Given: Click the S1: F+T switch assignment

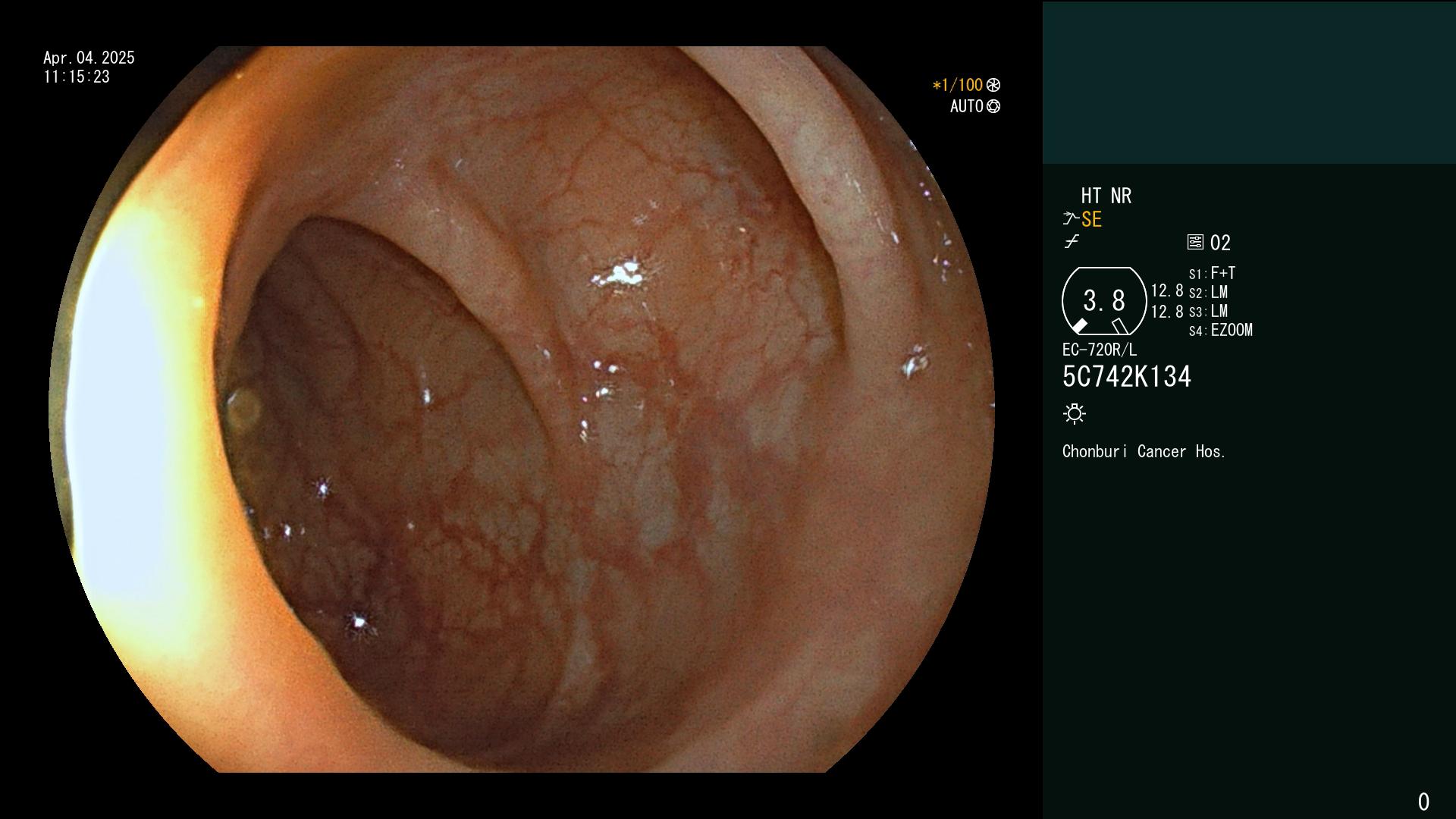Looking at the screenshot, I should (1213, 273).
